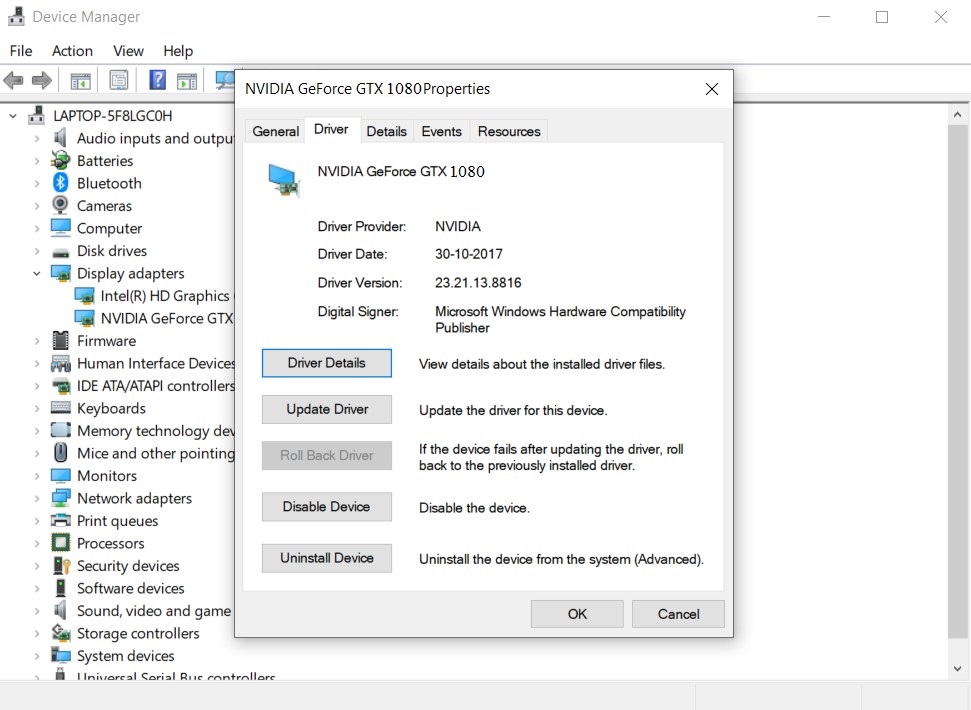Click the Show/Hide Console Tree toolbar icon
Image resolution: width=971 pixels, height=710 pixels.
coord(81,80)
